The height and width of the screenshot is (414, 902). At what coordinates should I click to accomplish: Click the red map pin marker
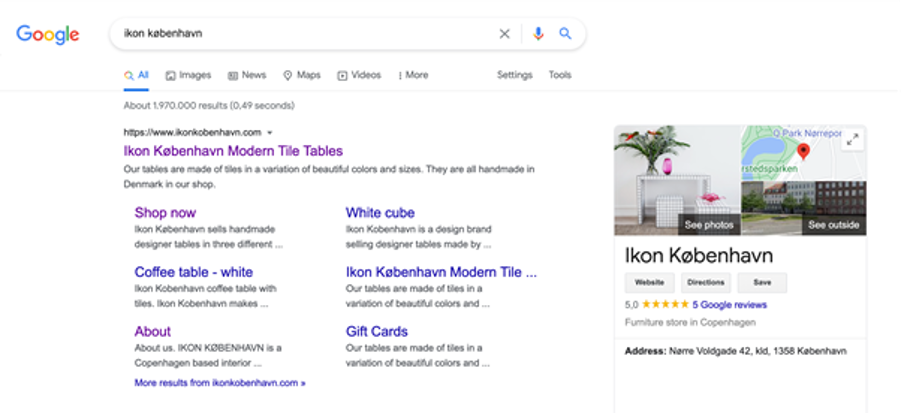(804, 152)
